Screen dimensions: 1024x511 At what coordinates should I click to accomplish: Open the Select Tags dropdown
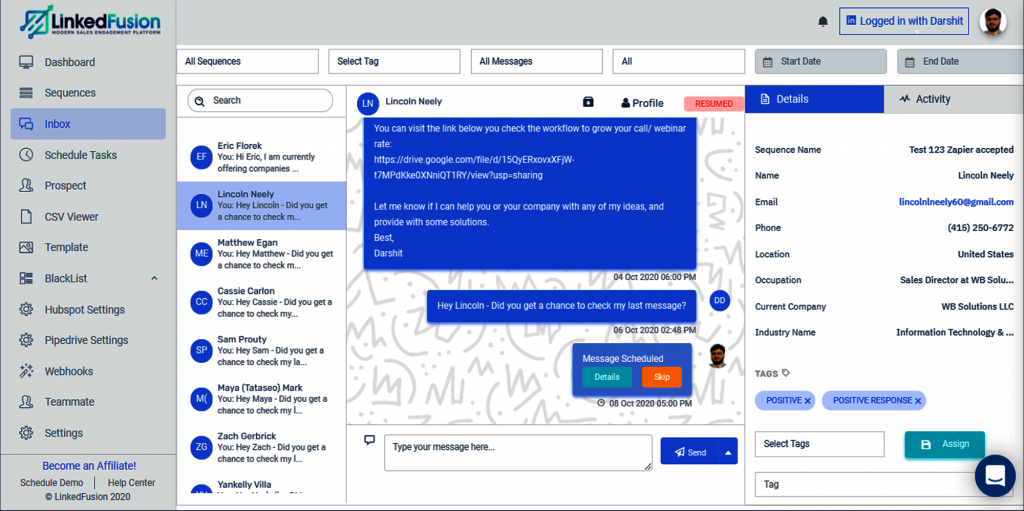click(820, 444)
